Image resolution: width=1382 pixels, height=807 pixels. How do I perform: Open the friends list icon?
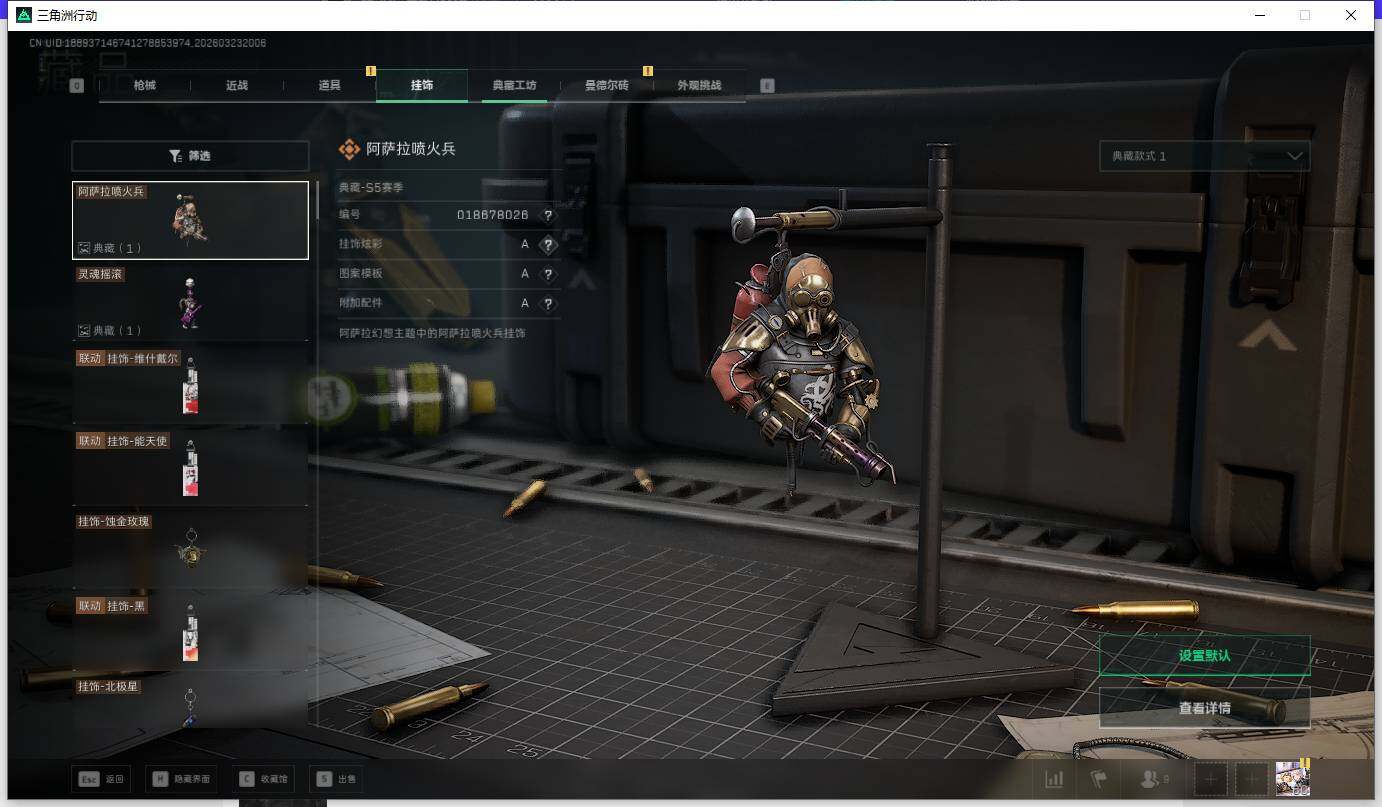(x=1154, y=779)
